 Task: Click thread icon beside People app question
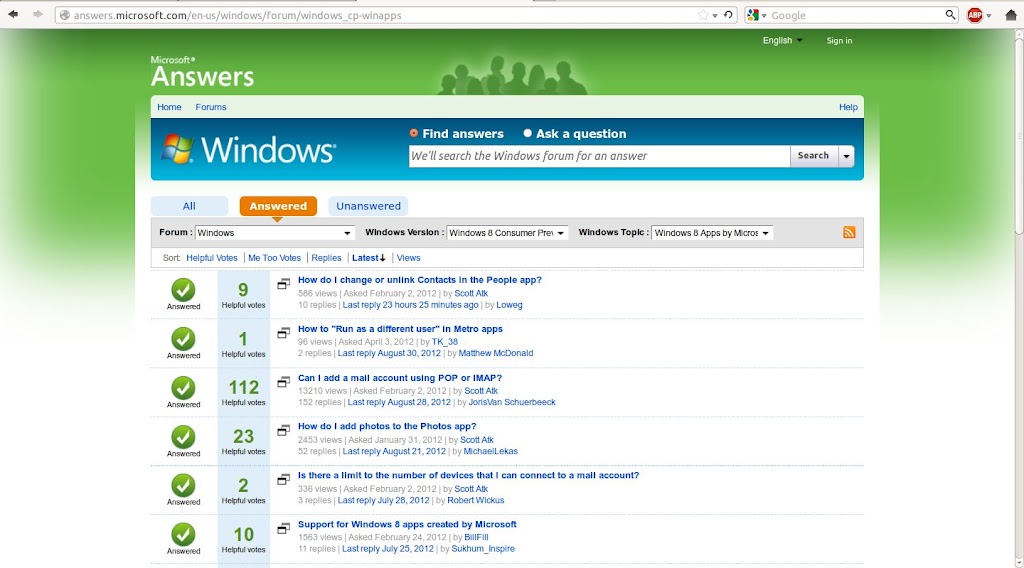(x=283, y=283)
